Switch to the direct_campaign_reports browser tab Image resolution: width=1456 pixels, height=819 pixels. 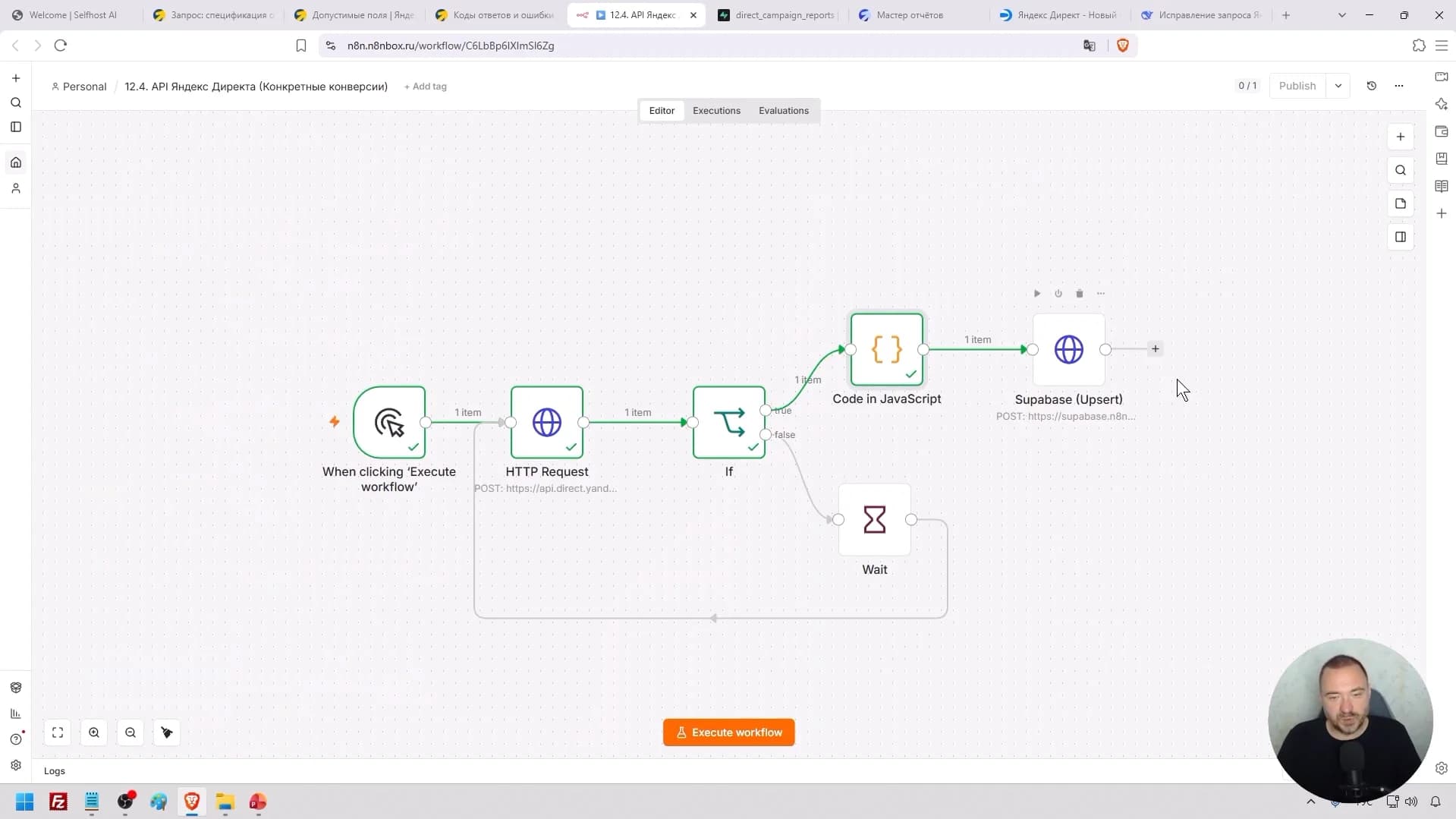[776, 15]
